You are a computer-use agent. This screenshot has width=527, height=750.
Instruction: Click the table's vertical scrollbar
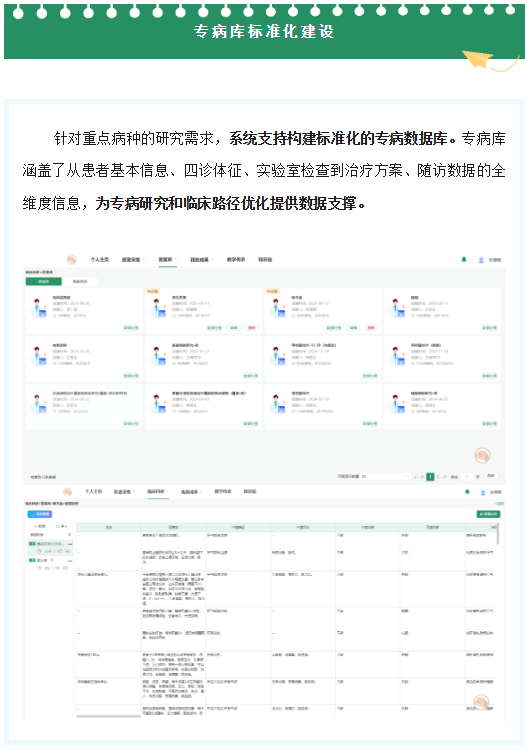point(498,534)
